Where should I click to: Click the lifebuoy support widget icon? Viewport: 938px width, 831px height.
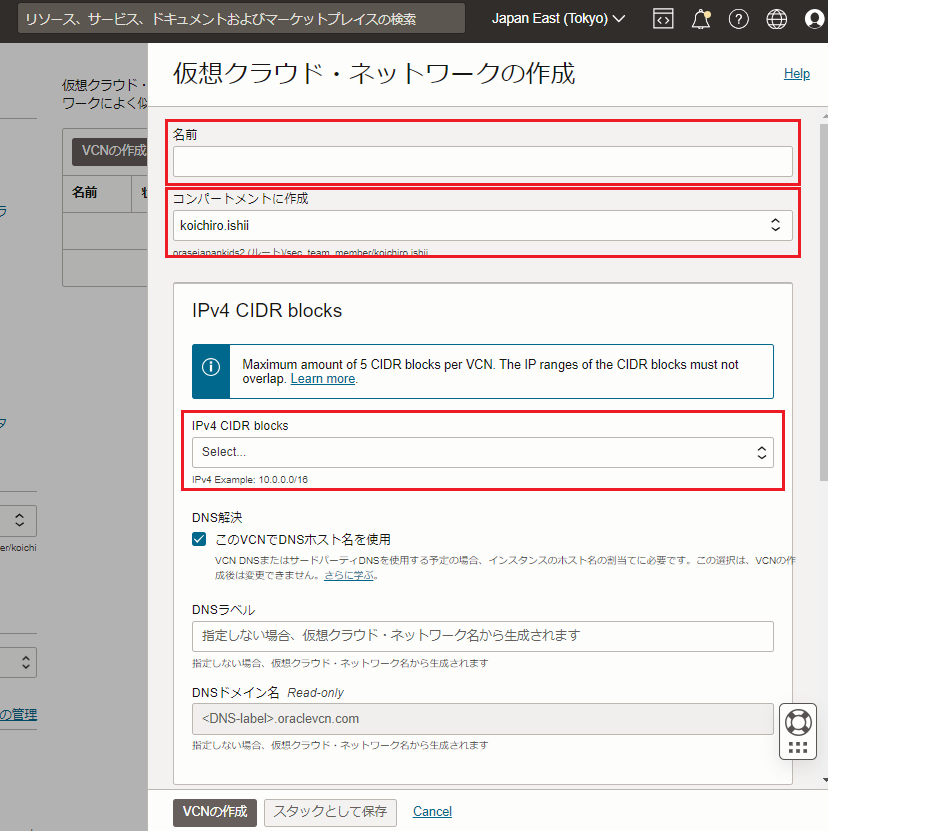point(798,721)
